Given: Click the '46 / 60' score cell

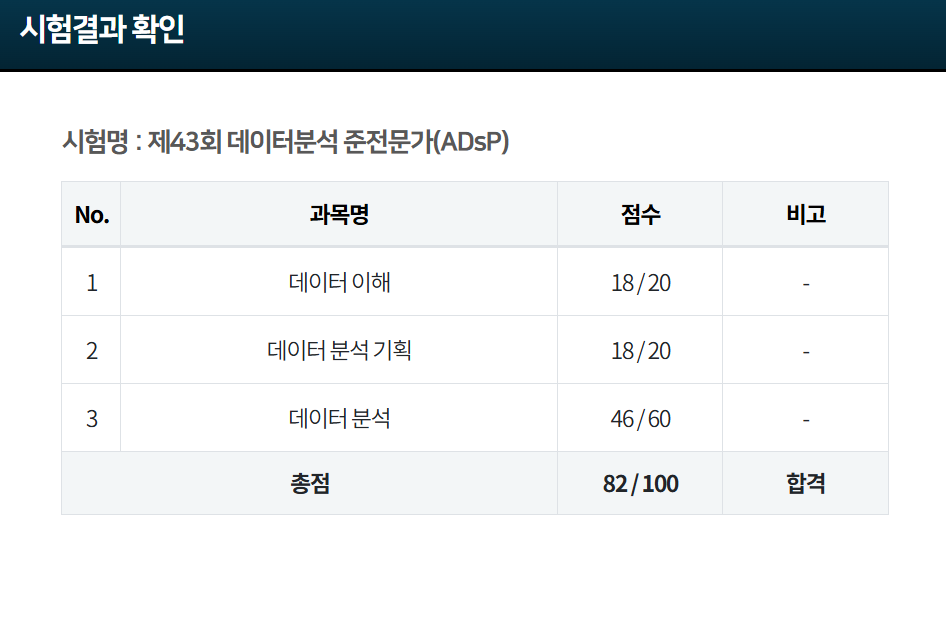Looking at the screenshot, I should click(641, 419).
